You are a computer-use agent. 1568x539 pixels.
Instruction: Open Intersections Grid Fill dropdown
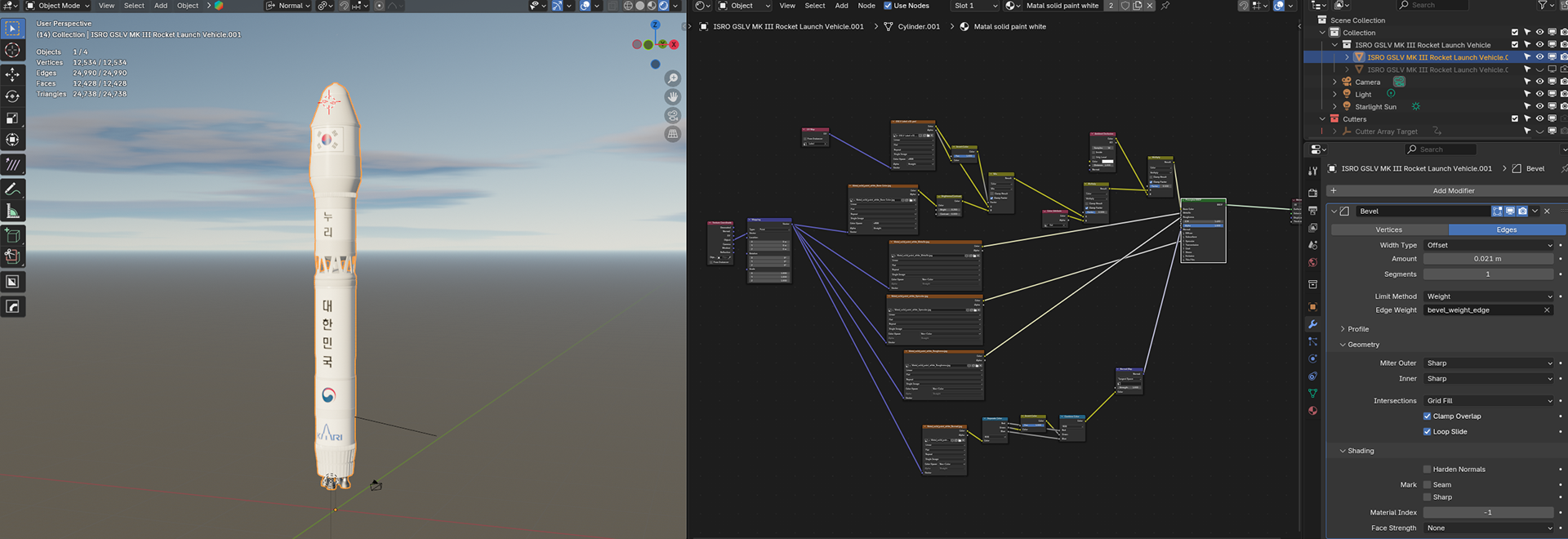point(1489,401)
